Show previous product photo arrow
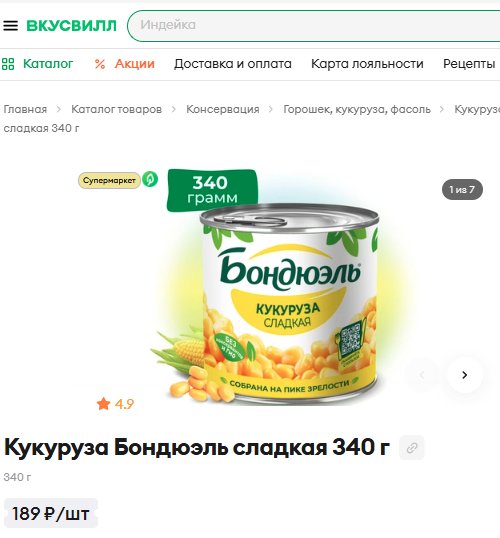This screenshot has width=500, height=538. click(422, 375)
